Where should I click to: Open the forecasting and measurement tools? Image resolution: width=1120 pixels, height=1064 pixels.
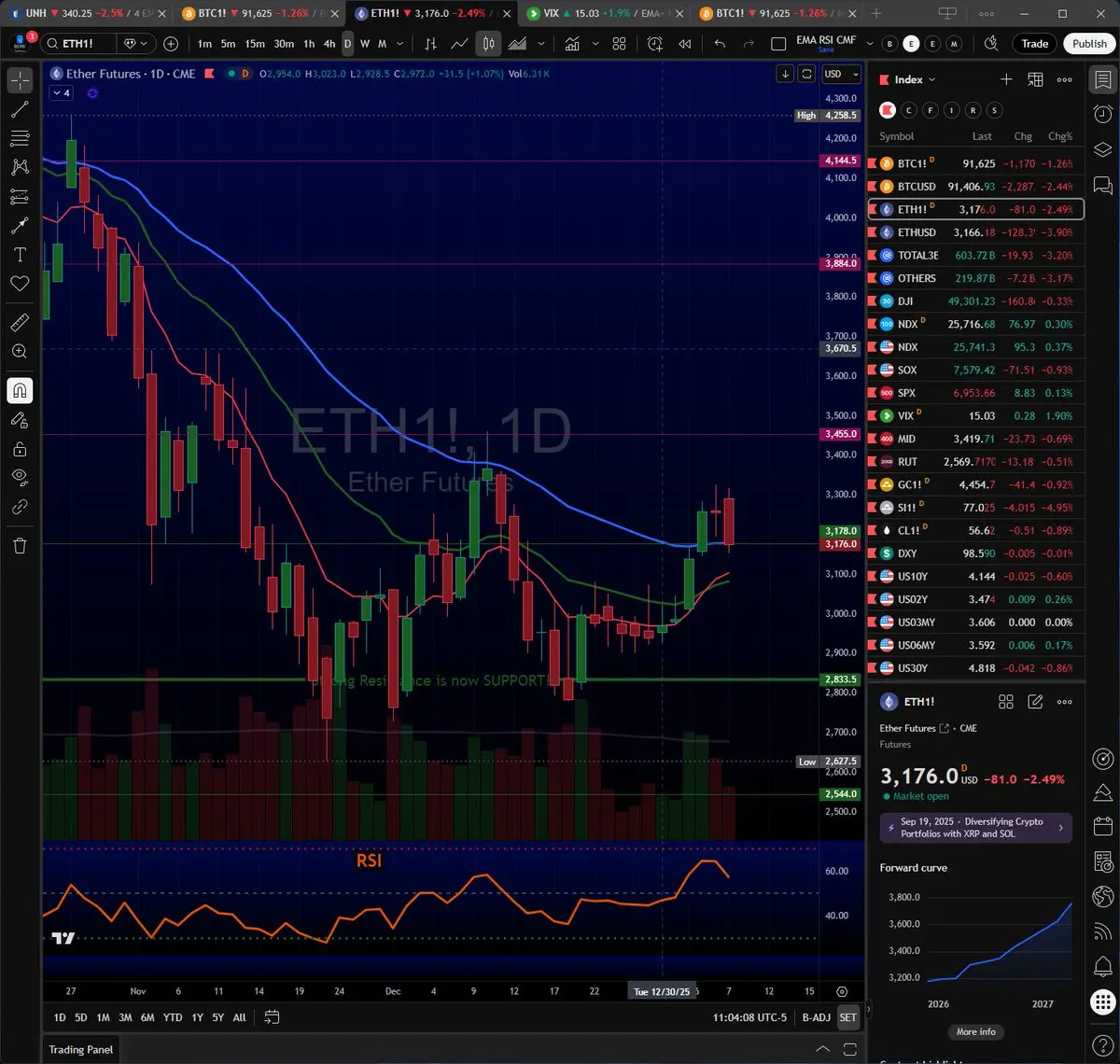pos(20,197)
